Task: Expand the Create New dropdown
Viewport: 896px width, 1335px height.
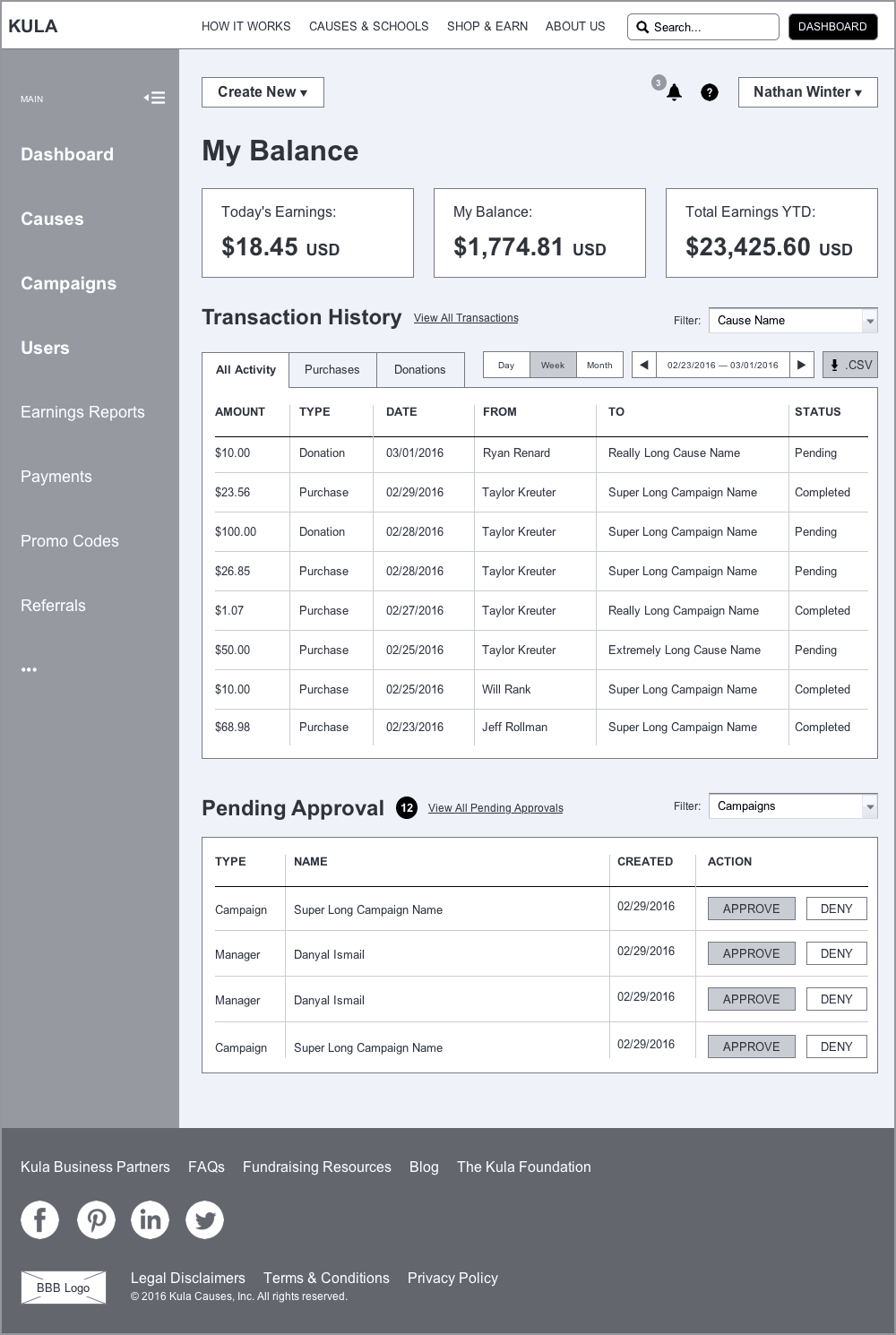Action: 263,92
